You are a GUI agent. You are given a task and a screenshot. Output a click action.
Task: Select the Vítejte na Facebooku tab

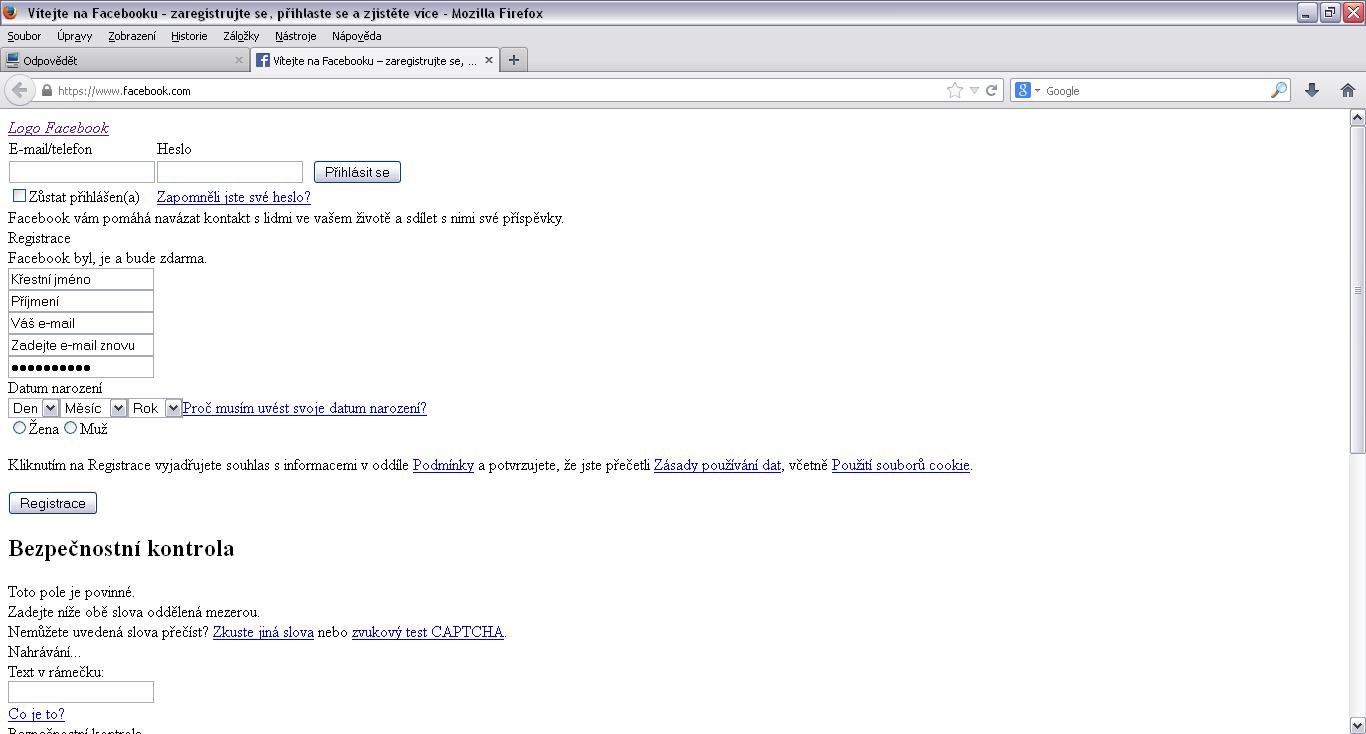point(375,60)
